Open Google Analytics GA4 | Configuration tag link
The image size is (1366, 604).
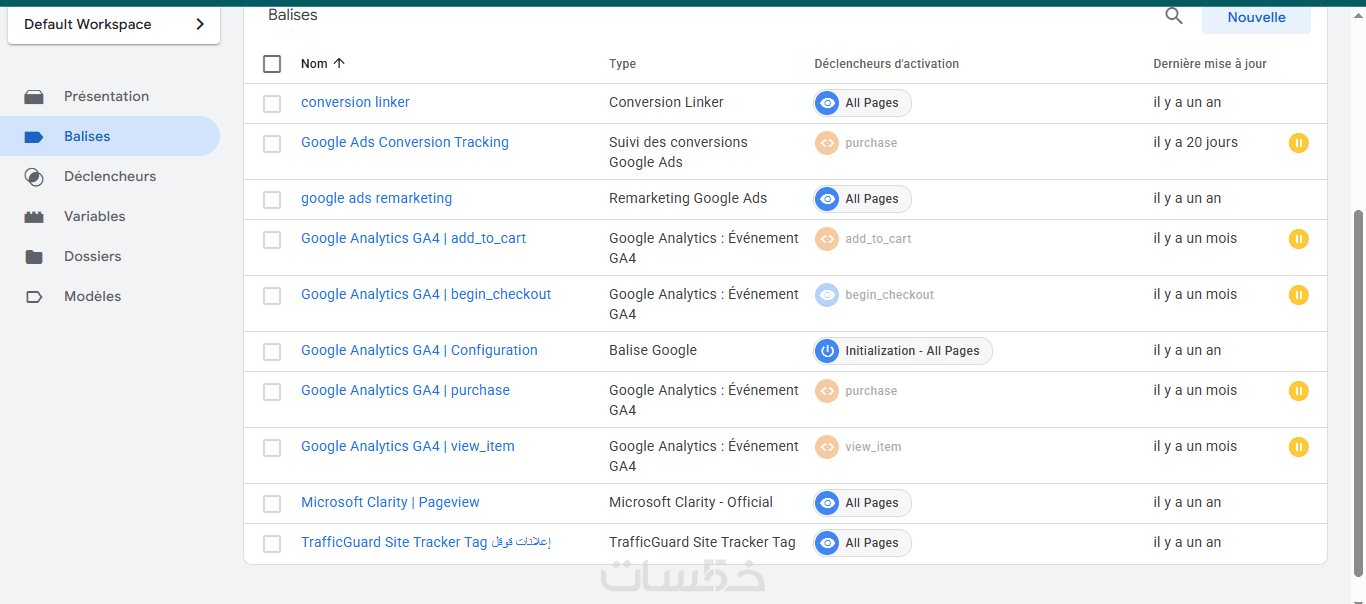click(419, 351)
